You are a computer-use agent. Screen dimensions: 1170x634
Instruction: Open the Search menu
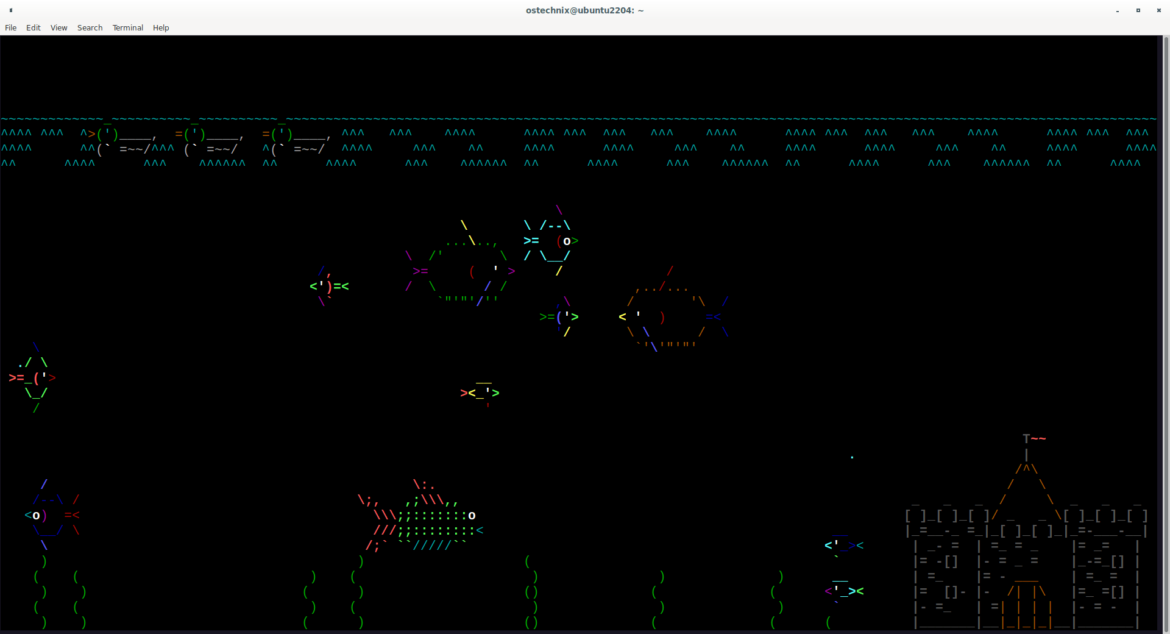(x=90, y=28)
